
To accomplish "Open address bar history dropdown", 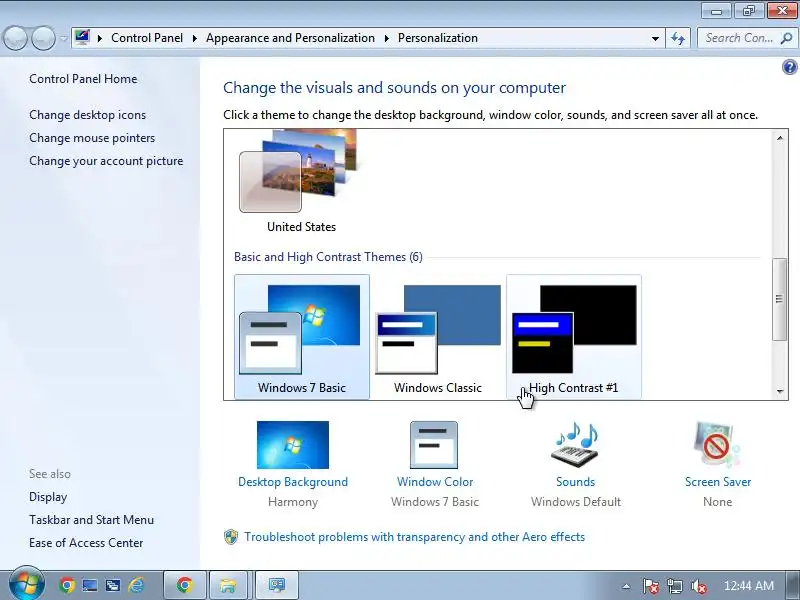I will tap(655, 38).
